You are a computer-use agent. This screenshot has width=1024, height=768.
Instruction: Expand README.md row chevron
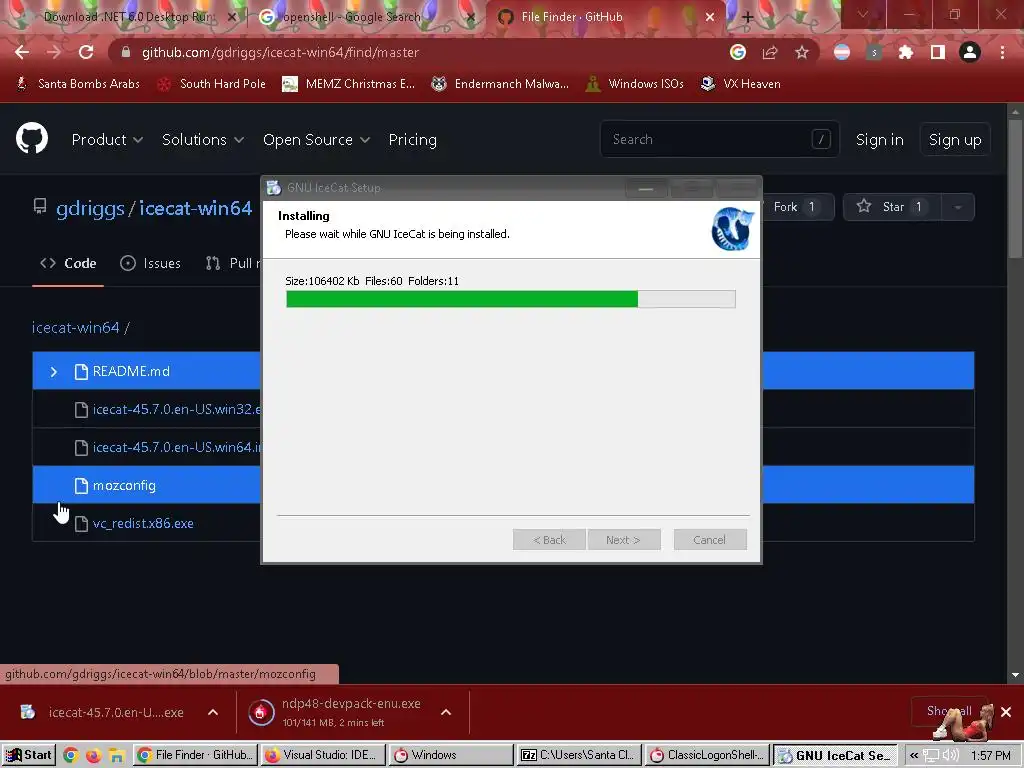54,372
